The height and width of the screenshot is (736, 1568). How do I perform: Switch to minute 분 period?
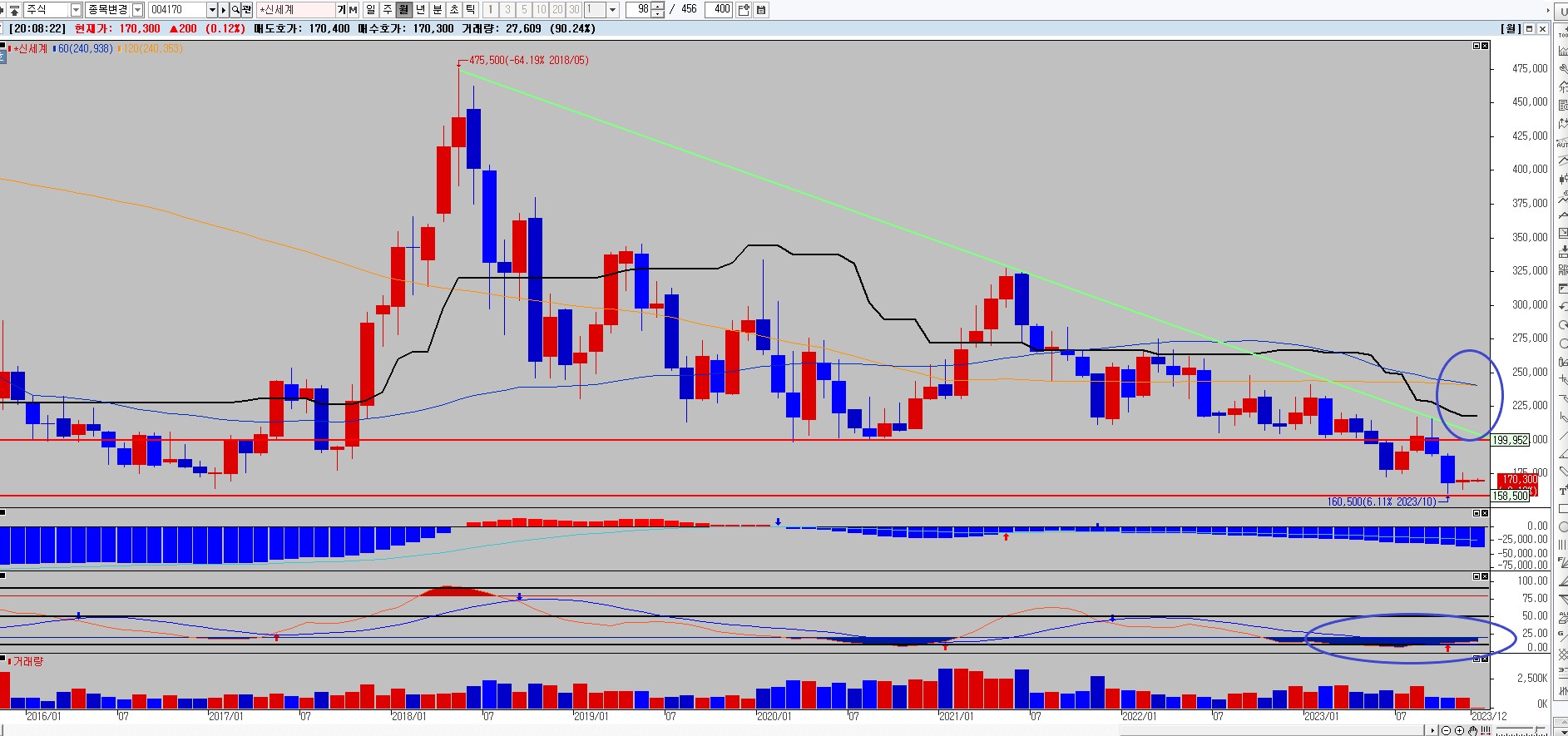coord(438,9)
